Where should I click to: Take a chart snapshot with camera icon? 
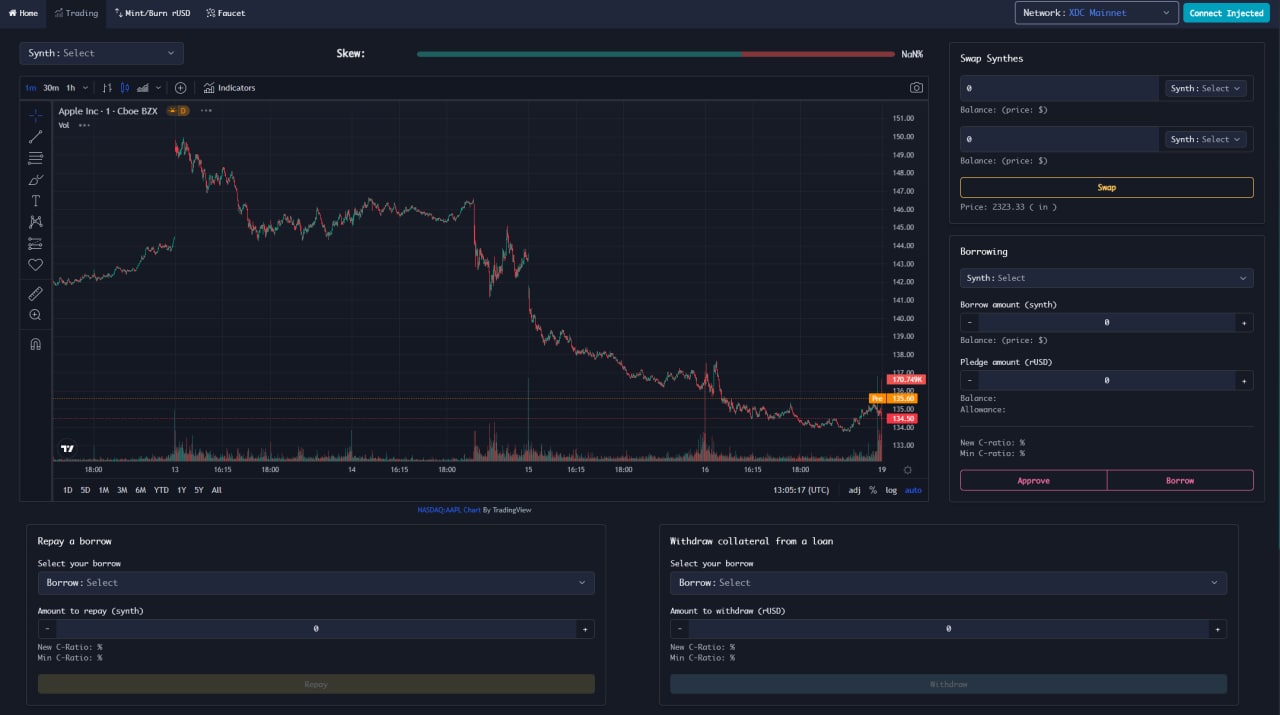pos(916,88)
